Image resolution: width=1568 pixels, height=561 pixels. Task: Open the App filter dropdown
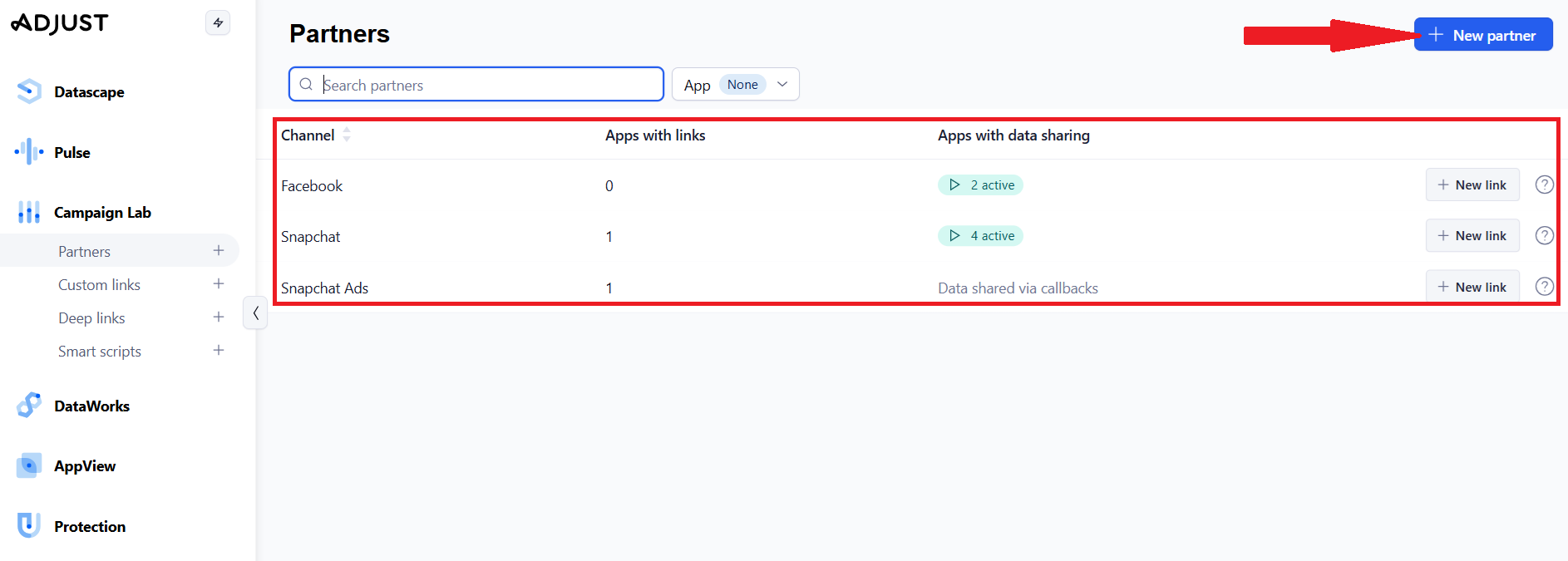click(735, 85)
